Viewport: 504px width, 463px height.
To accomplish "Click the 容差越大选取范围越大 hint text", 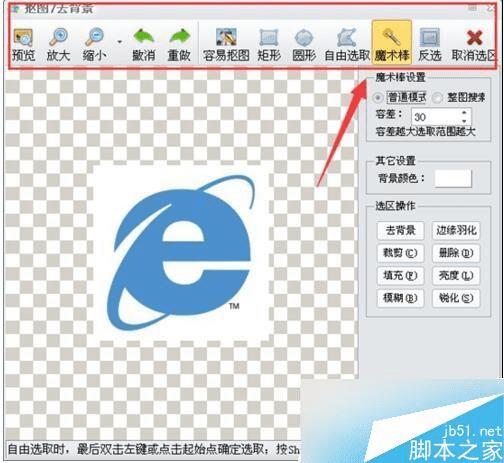I will click(426, 132).
